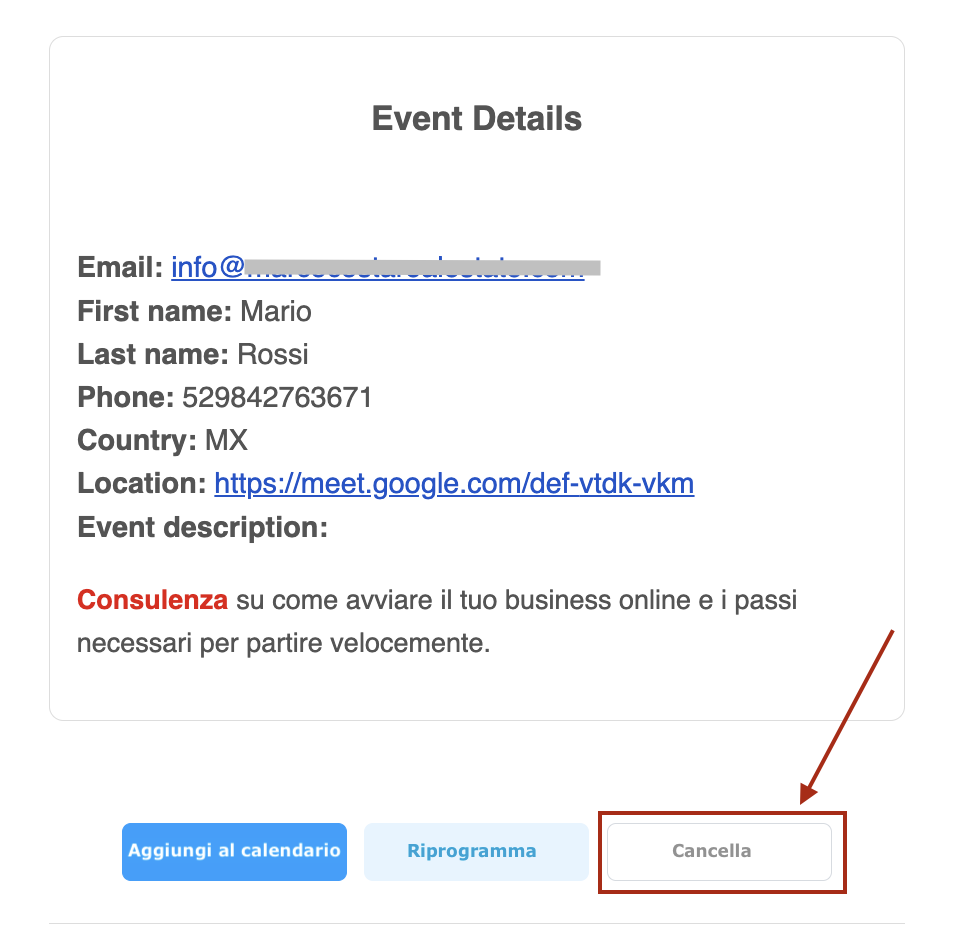Click the Email field label

tap(121, 268)
